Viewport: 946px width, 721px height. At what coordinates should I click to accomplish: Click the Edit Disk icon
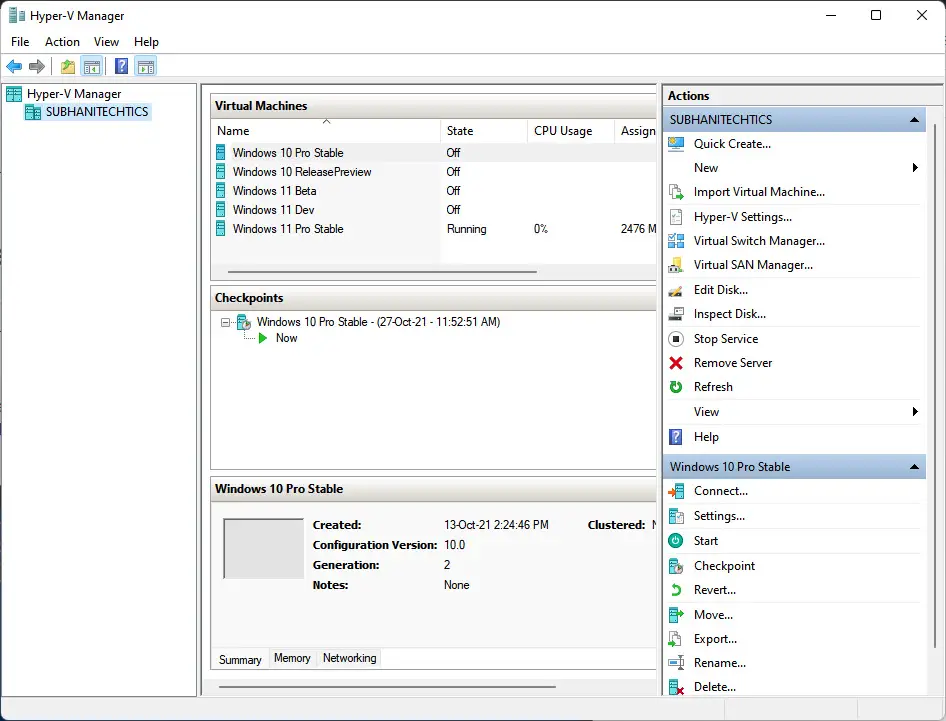click(676, 290)
